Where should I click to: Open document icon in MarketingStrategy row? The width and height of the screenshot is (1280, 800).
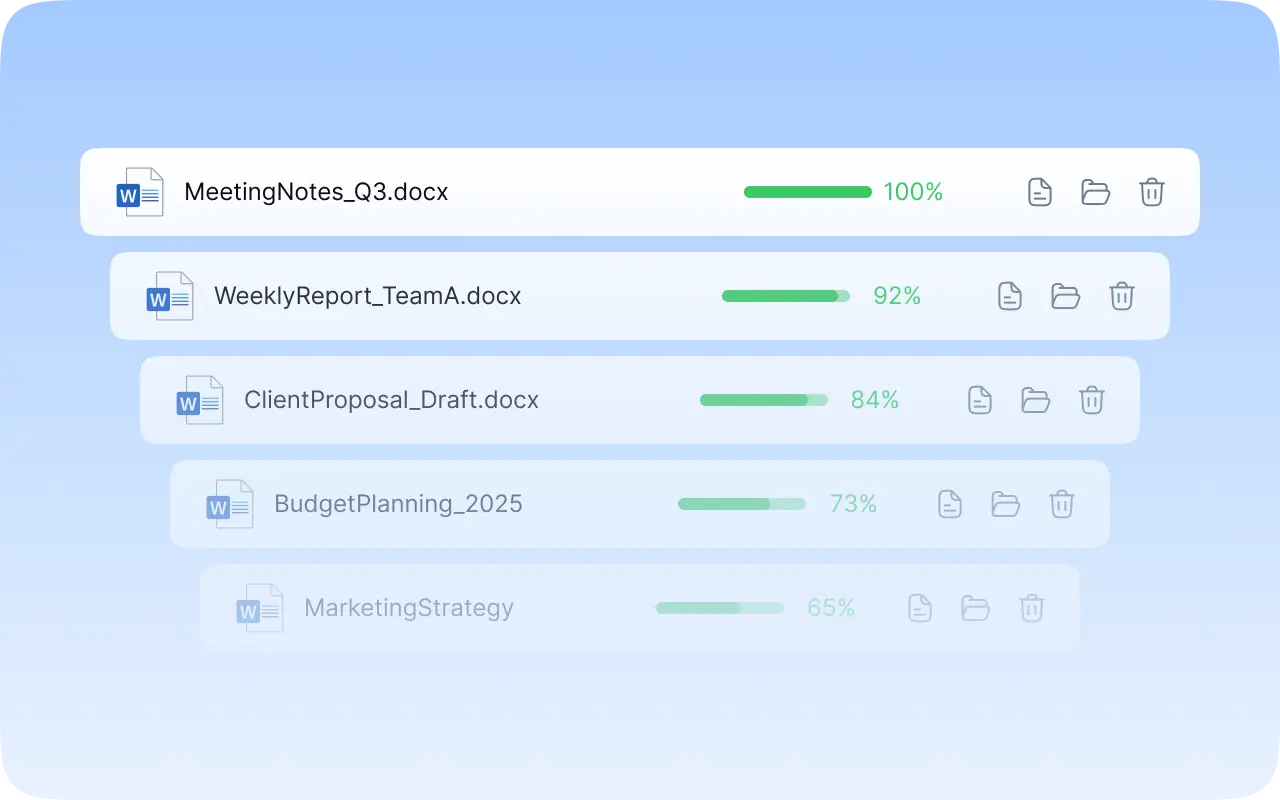click(920, 608)
